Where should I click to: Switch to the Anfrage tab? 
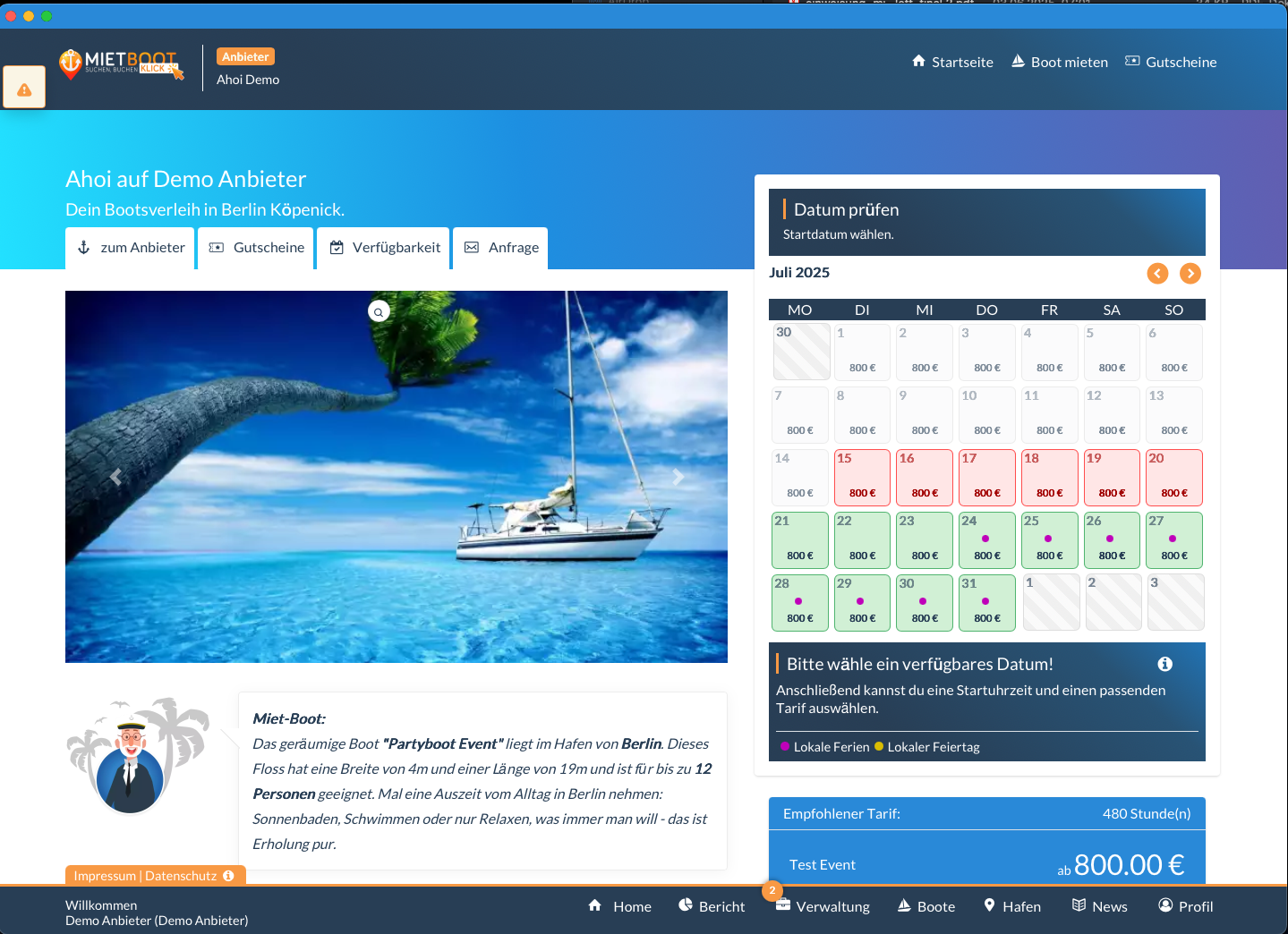click(501, 248)
